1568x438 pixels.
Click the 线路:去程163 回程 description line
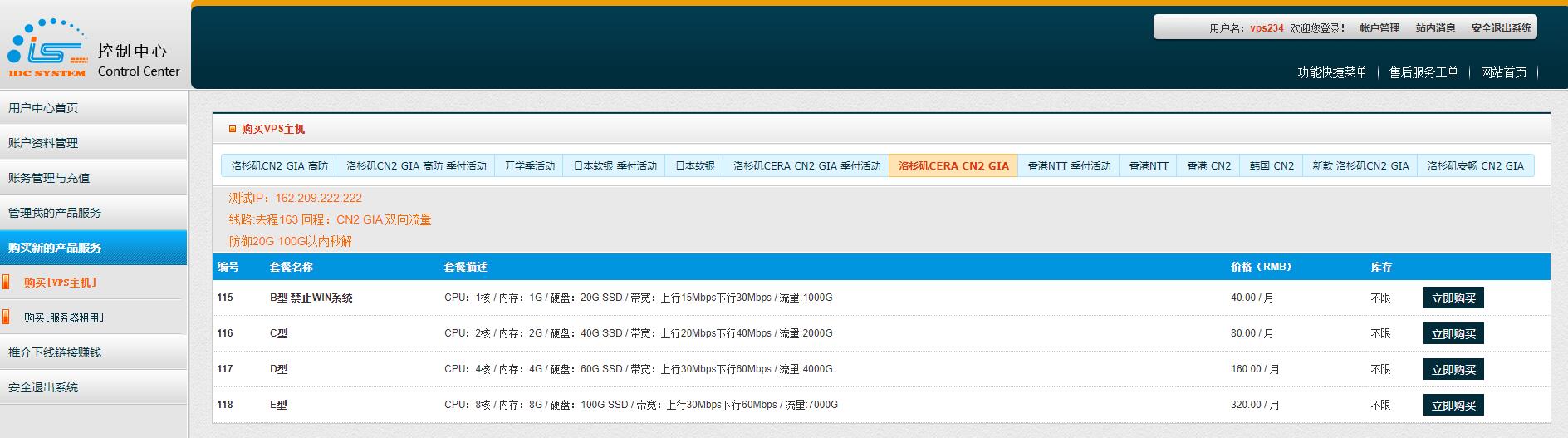coord(330,219)
